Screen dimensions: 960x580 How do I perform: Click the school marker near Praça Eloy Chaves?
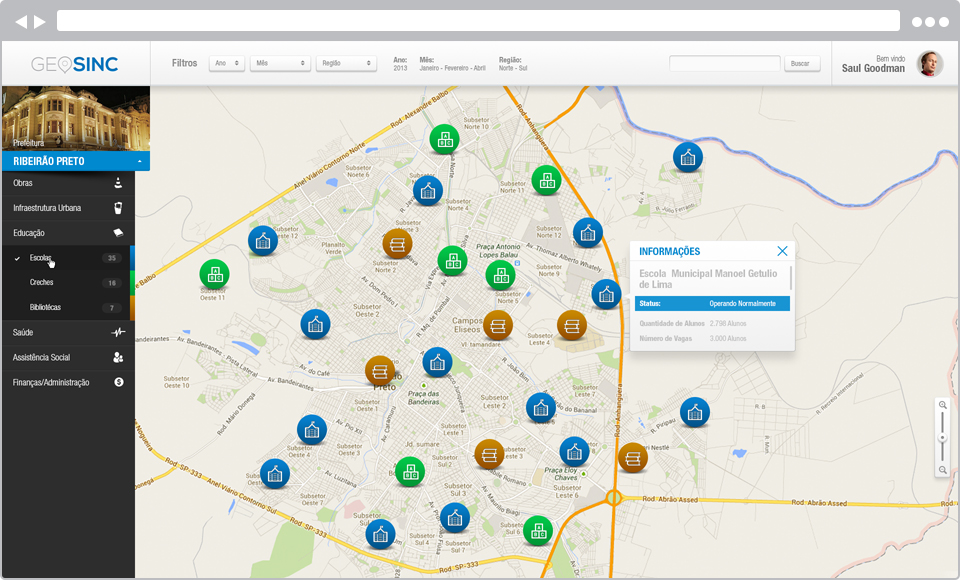click(574, 452)
